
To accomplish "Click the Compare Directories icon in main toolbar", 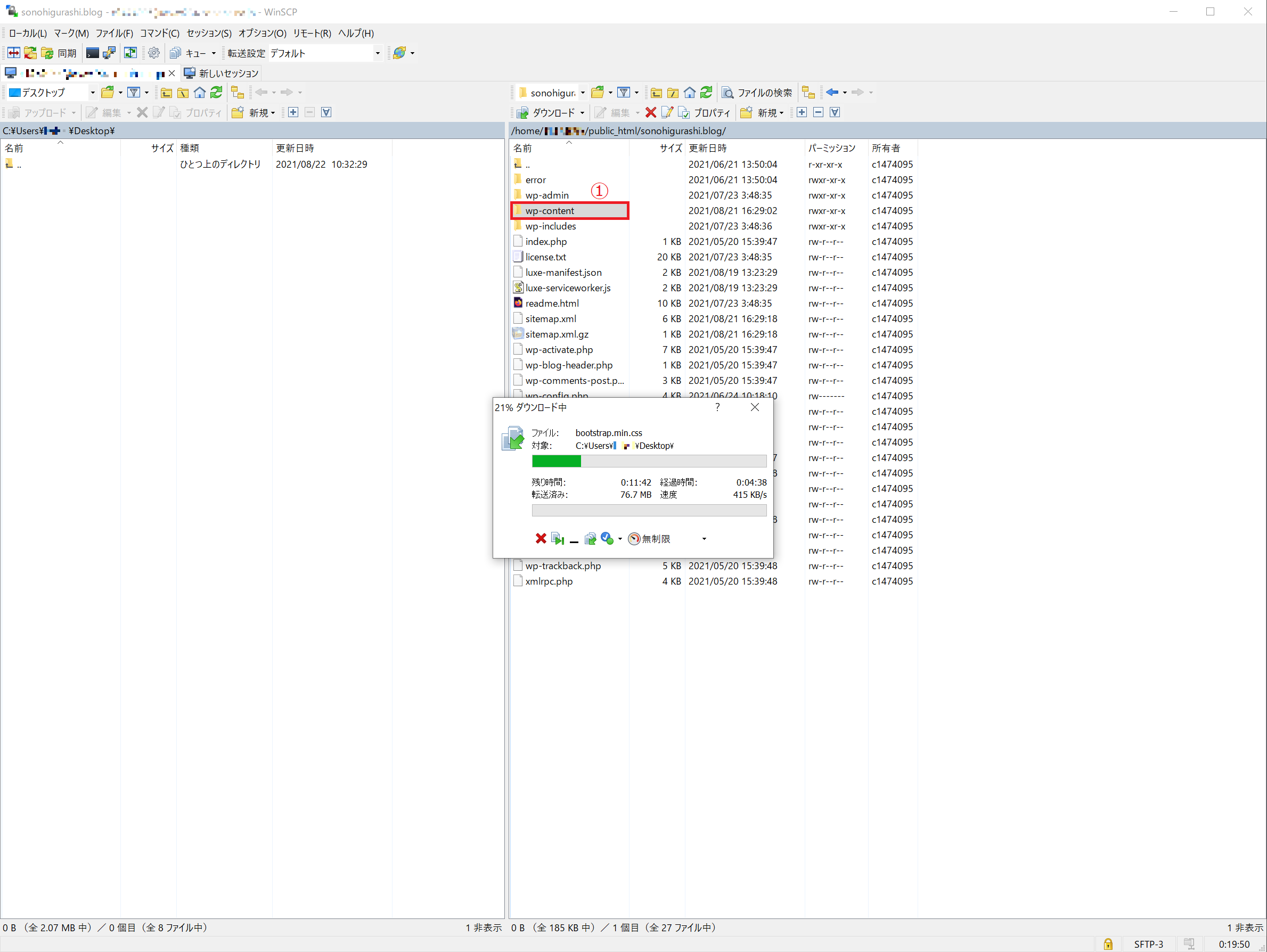I will [x=14, y=53].
